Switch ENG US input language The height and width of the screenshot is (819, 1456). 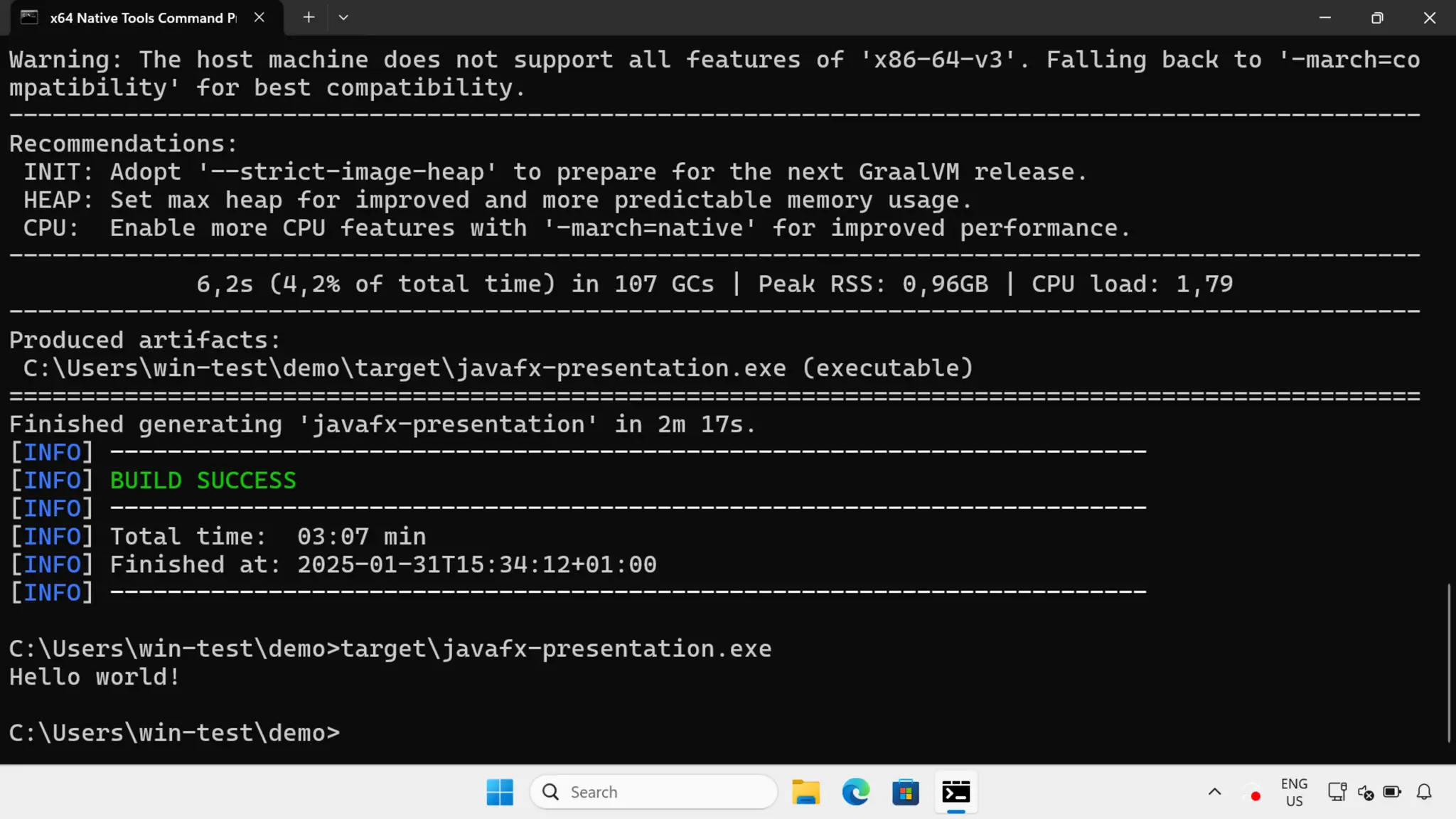point(1294,792)
